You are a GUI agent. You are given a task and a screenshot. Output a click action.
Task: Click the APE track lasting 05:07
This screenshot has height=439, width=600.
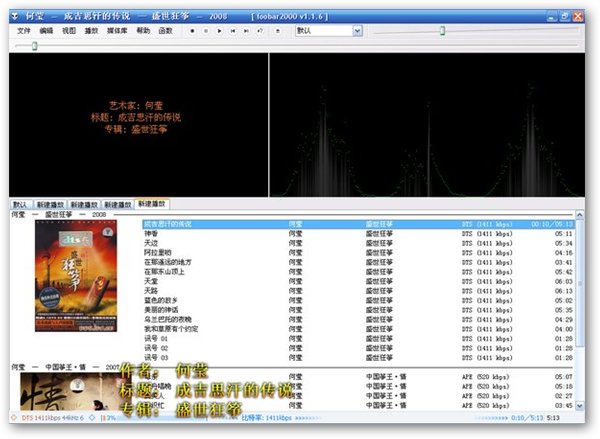(x=358, y=377)
